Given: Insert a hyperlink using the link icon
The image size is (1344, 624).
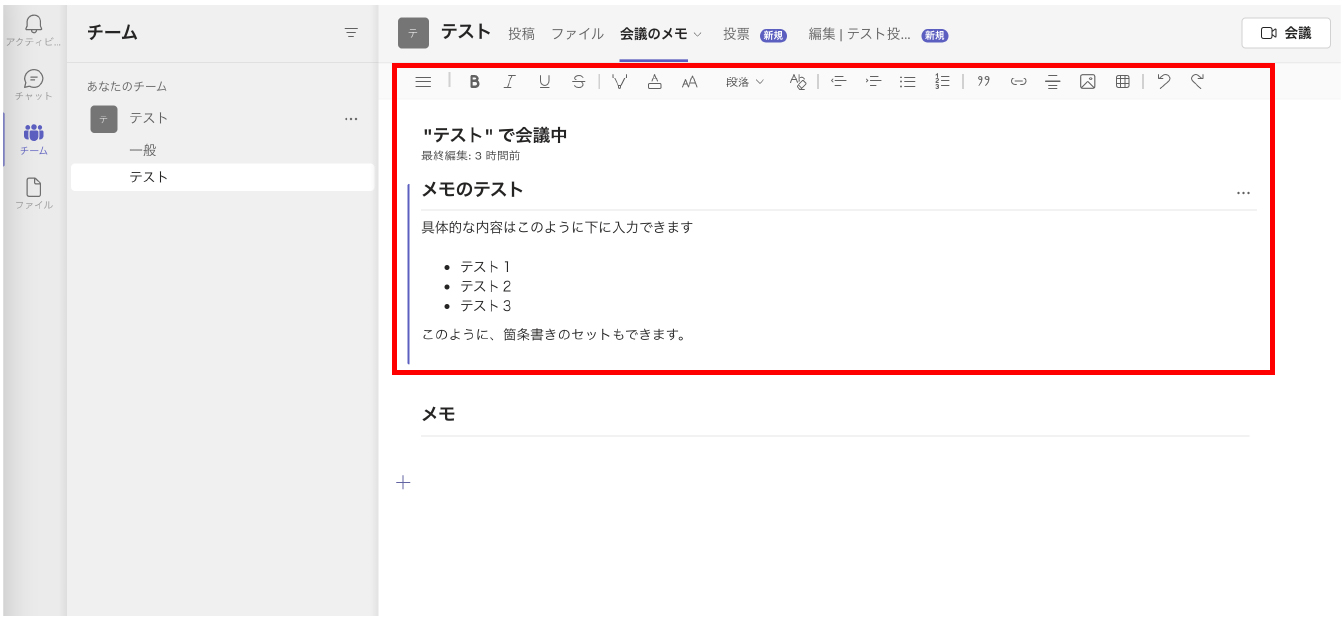Looking at the screenshot, I should coord(1018,82).
